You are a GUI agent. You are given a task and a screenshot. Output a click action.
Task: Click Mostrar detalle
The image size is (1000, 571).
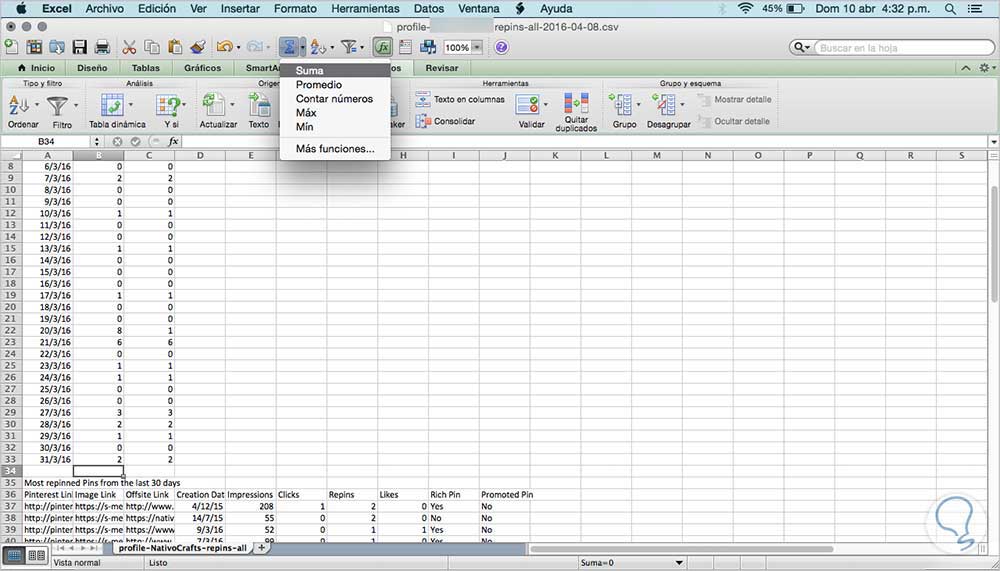pyautogui.click(x=734, y=100)
